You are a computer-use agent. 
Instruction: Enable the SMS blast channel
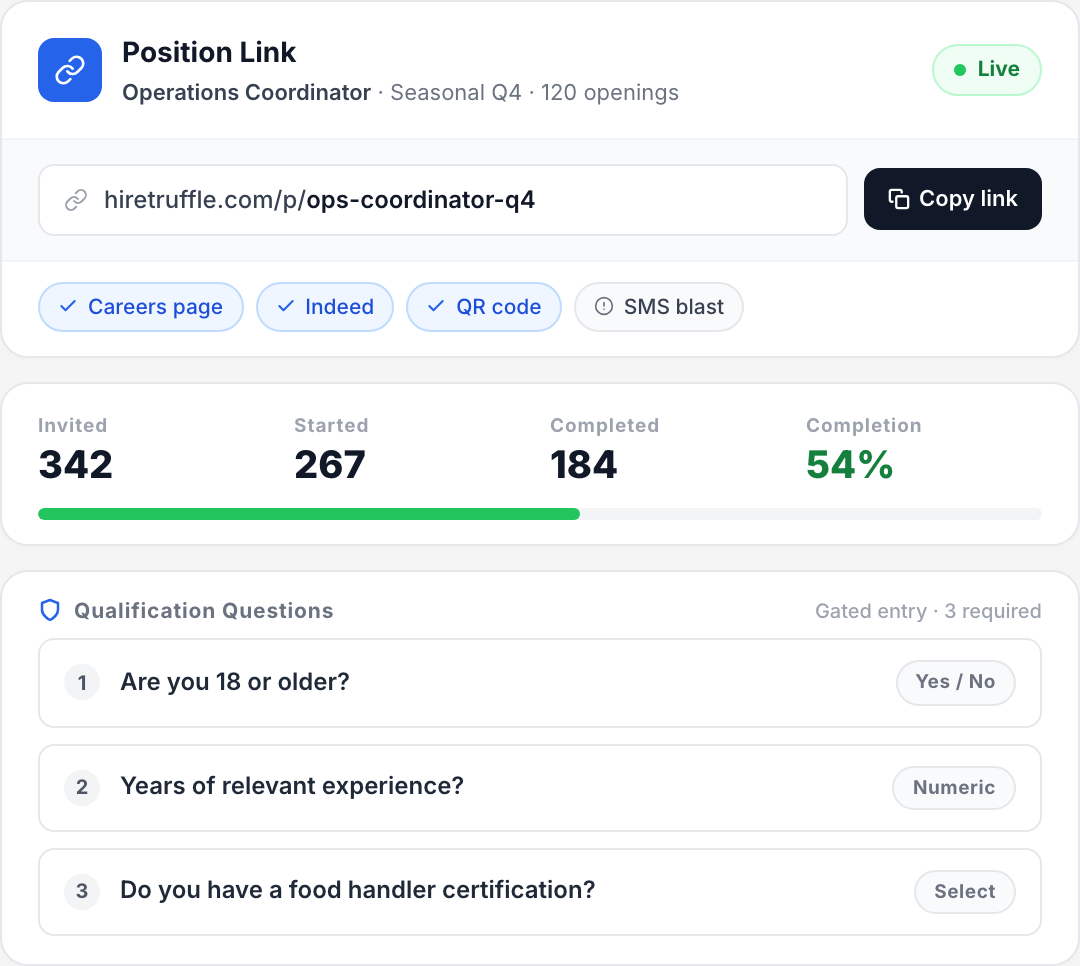[659, 307]
